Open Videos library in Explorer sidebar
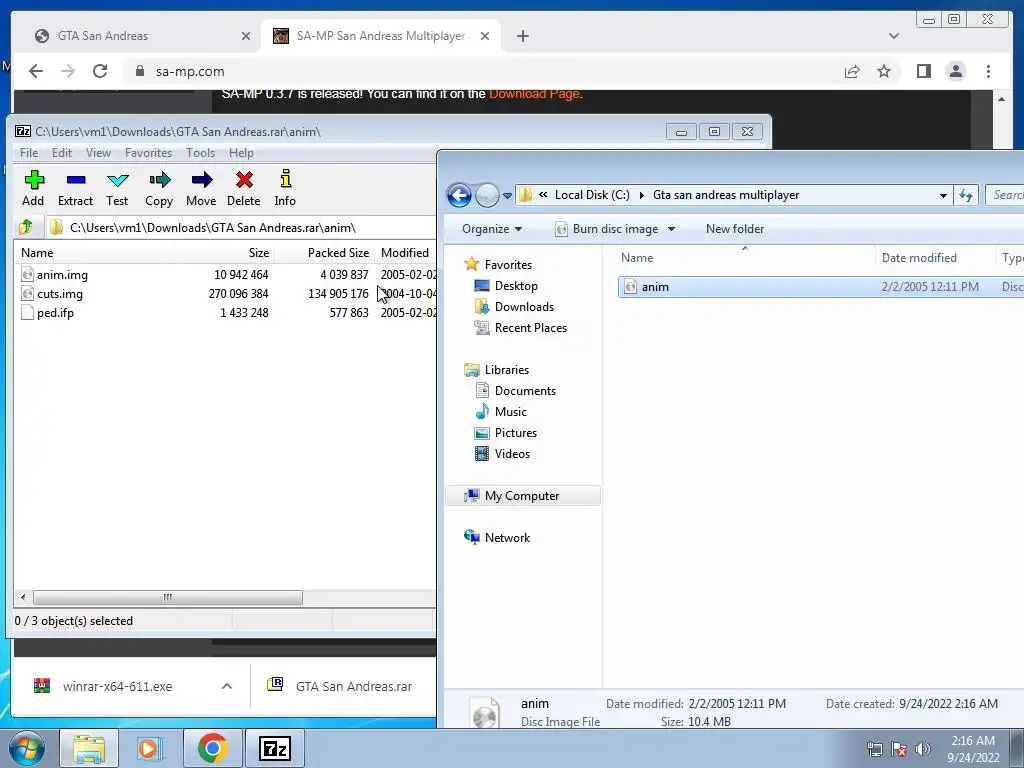Image resolution: width=1024 pixels, height=768 pixels. click(x=512, y=454)
